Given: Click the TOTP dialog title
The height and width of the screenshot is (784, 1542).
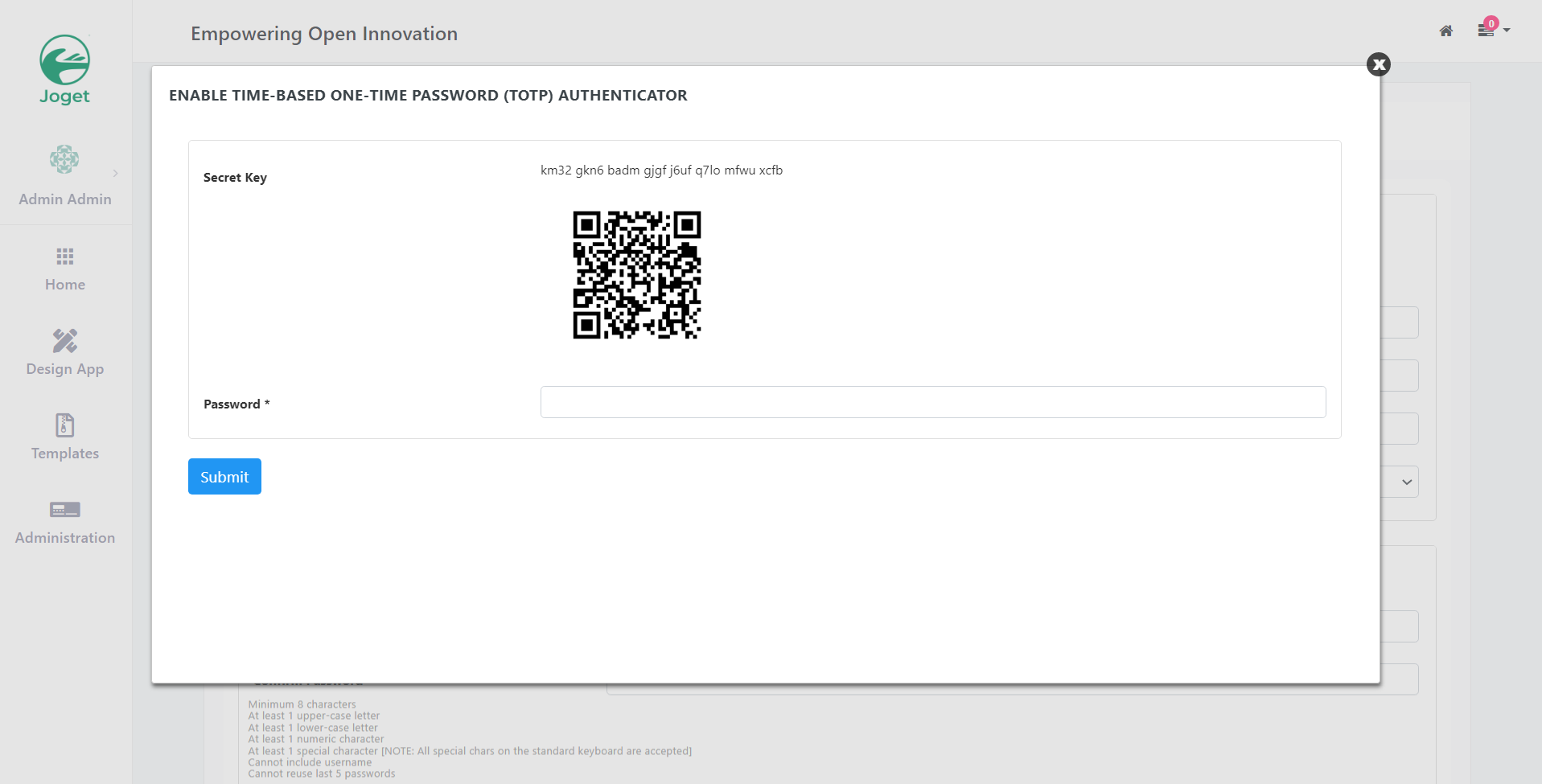Looking at the screenshot, I should click(x=428, y=95).
